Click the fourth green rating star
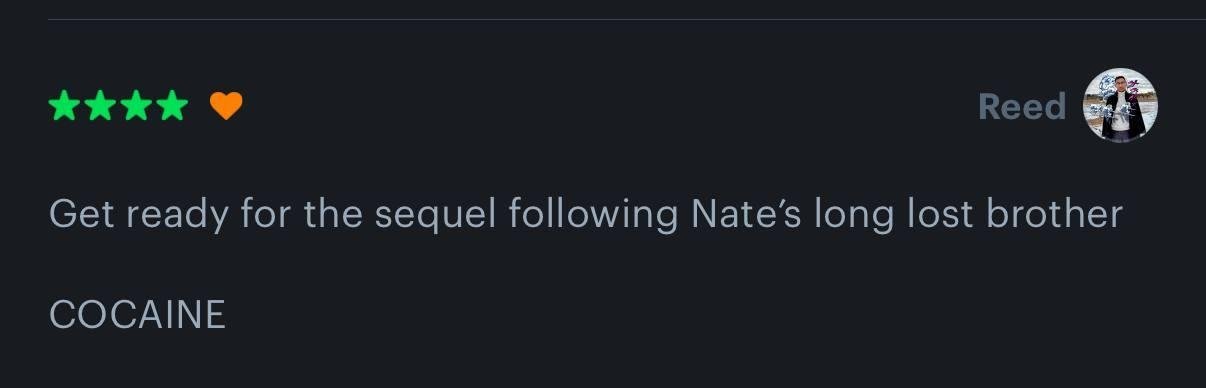1206x388 pixels. pos(172,105)
